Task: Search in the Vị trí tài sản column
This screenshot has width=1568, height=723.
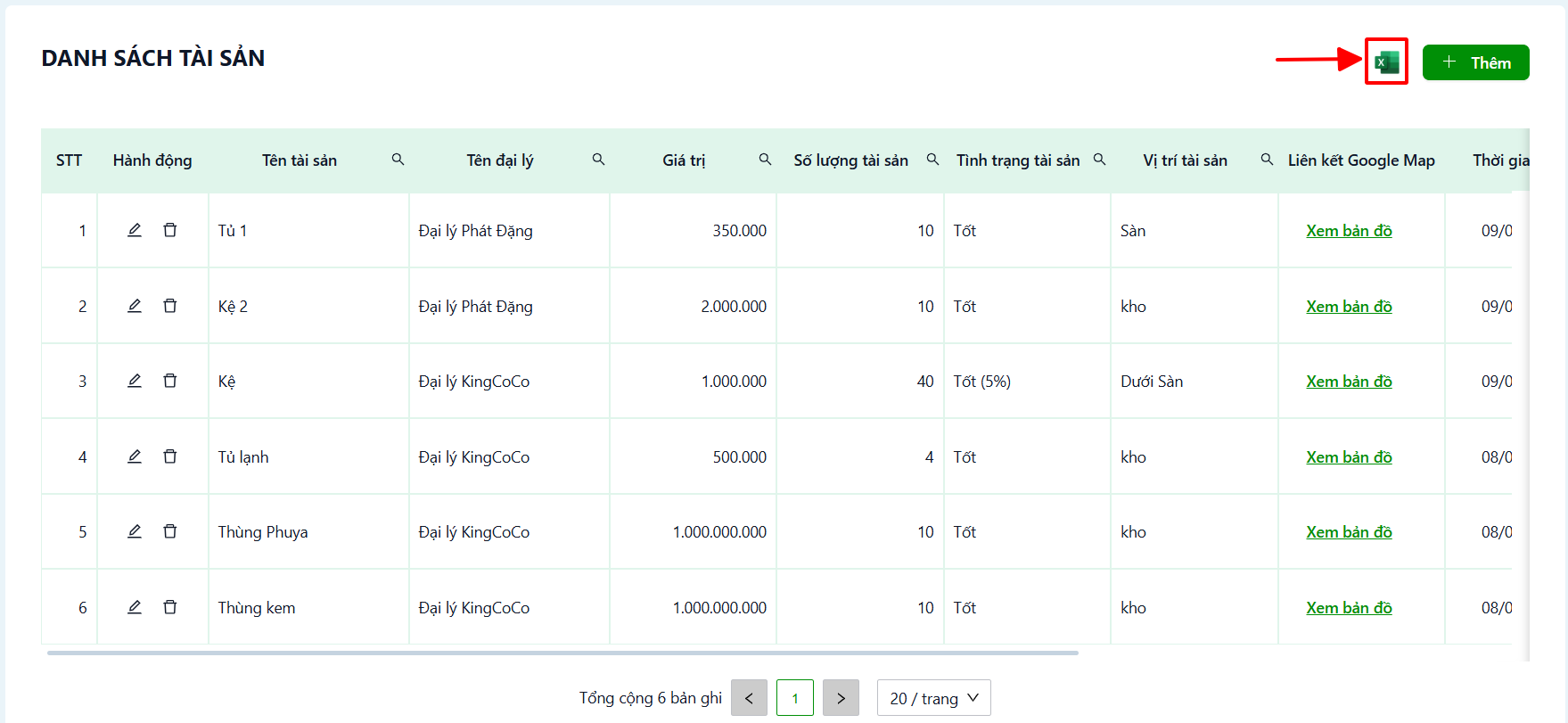Action: 1267,160
